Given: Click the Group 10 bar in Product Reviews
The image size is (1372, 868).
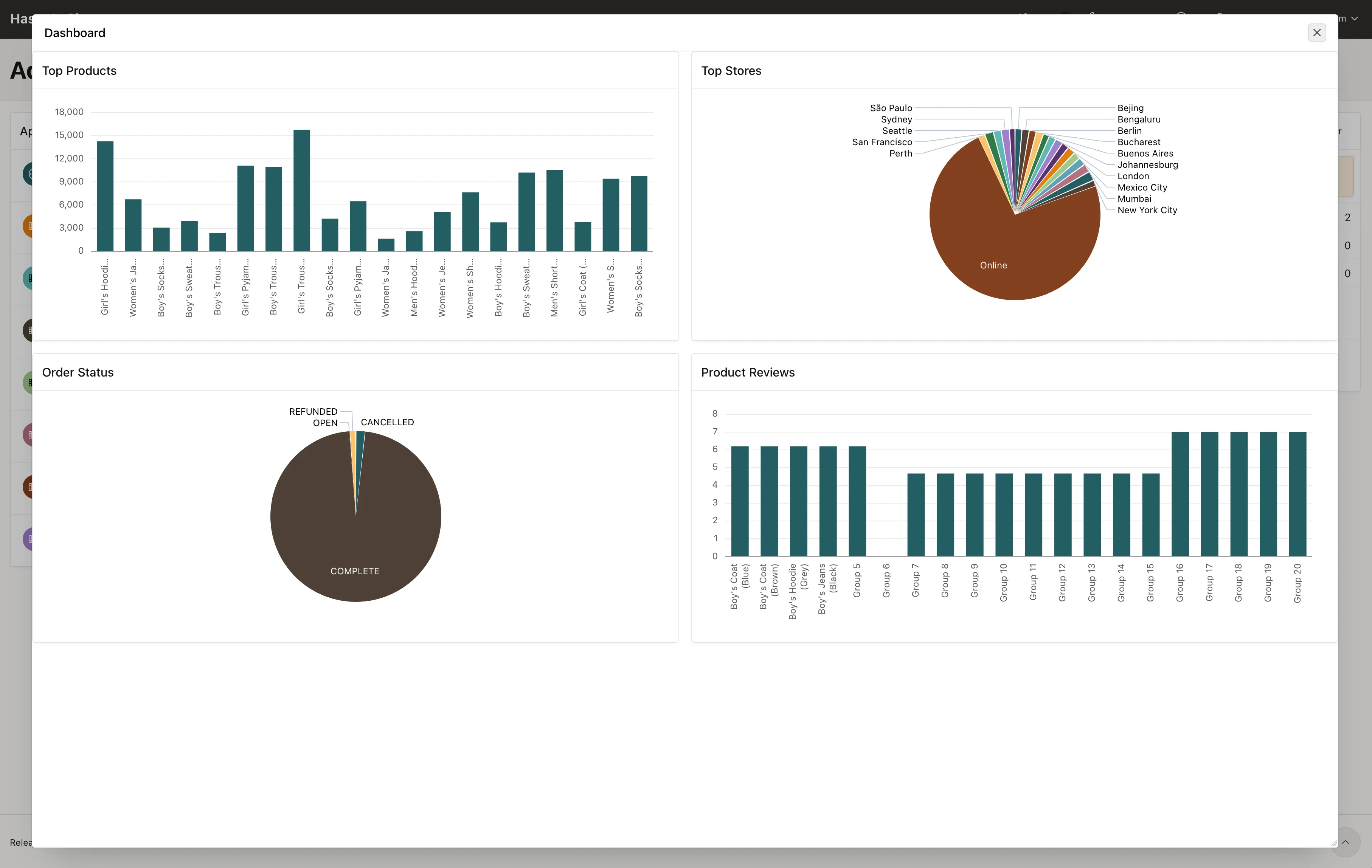Looking at the screenshot, I should 1004,515.
